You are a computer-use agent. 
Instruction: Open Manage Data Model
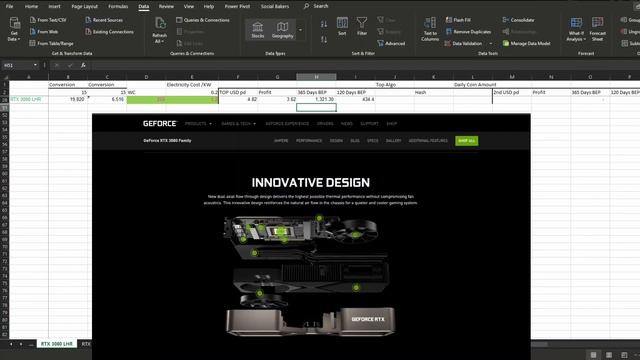pyautogui.click(x=527, y=43)
